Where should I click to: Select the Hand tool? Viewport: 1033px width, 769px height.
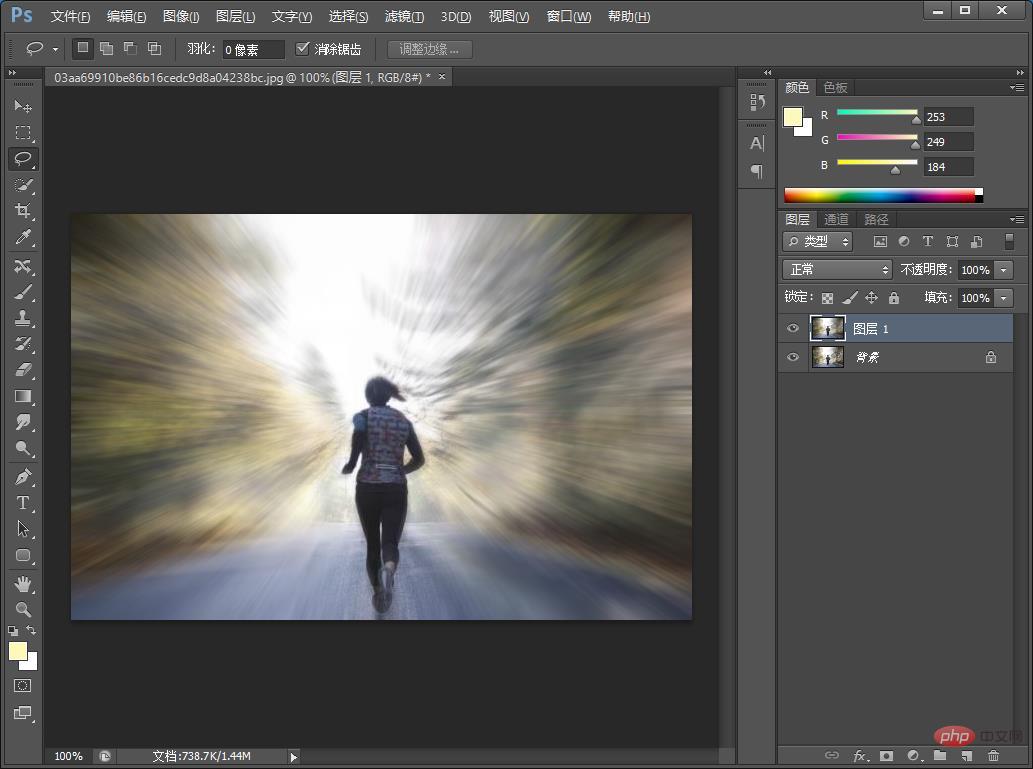coord(23,583)
